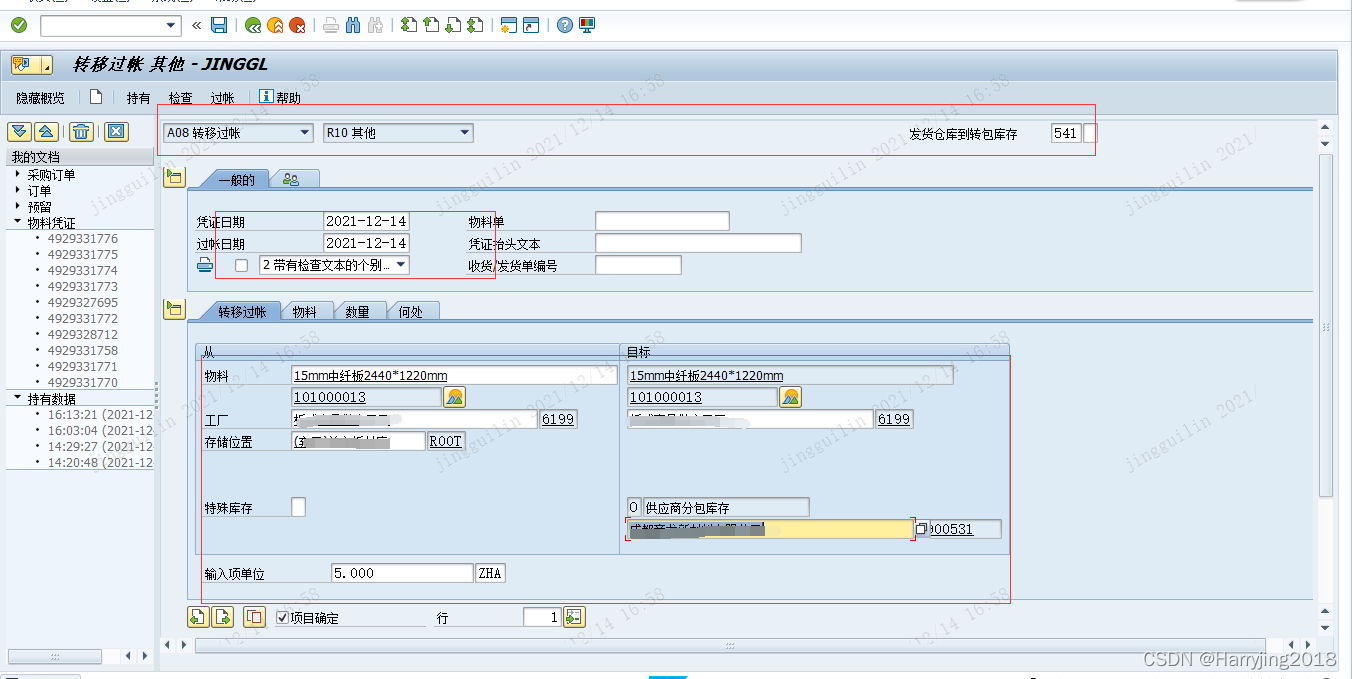1352x679 pixels.
Task: Open material document 4929331776
Action: tap(82, 239)
